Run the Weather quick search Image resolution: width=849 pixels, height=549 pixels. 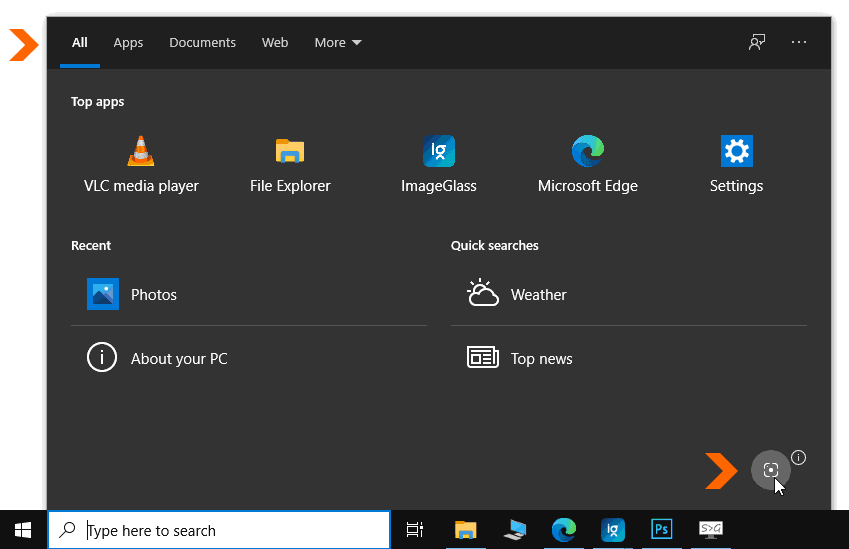629,294
